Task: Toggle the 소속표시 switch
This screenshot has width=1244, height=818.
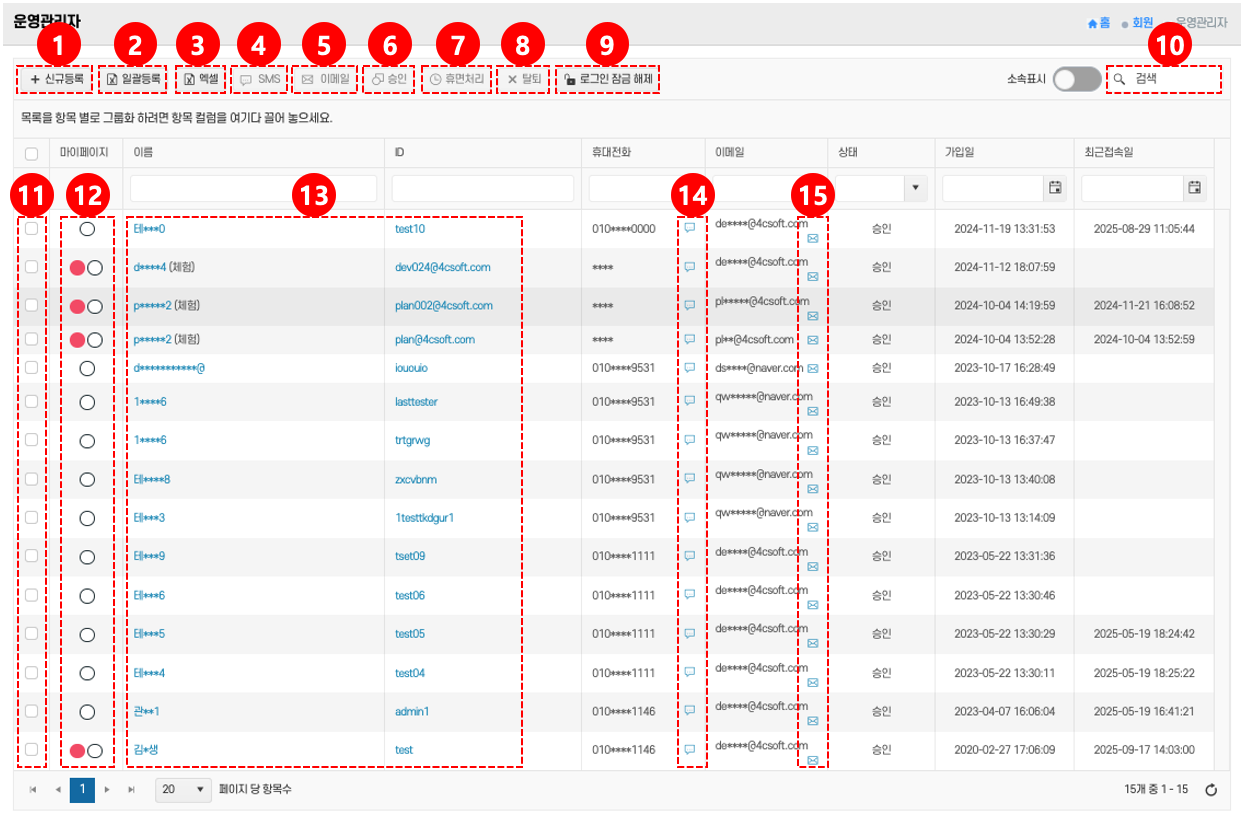Action: pos(1076,79)
